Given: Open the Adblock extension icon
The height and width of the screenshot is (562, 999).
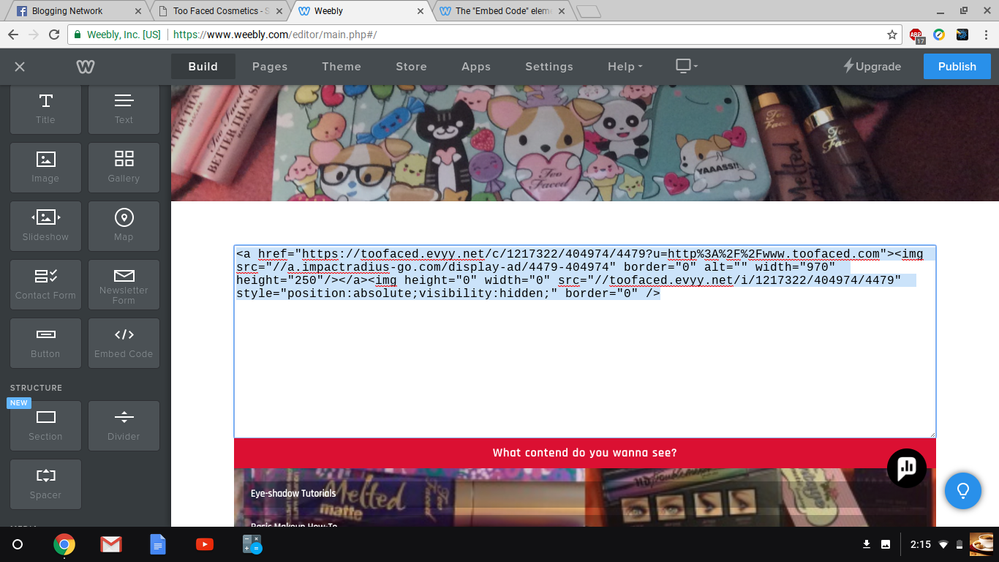Looking at the screenshot, I should pos(917,35).
